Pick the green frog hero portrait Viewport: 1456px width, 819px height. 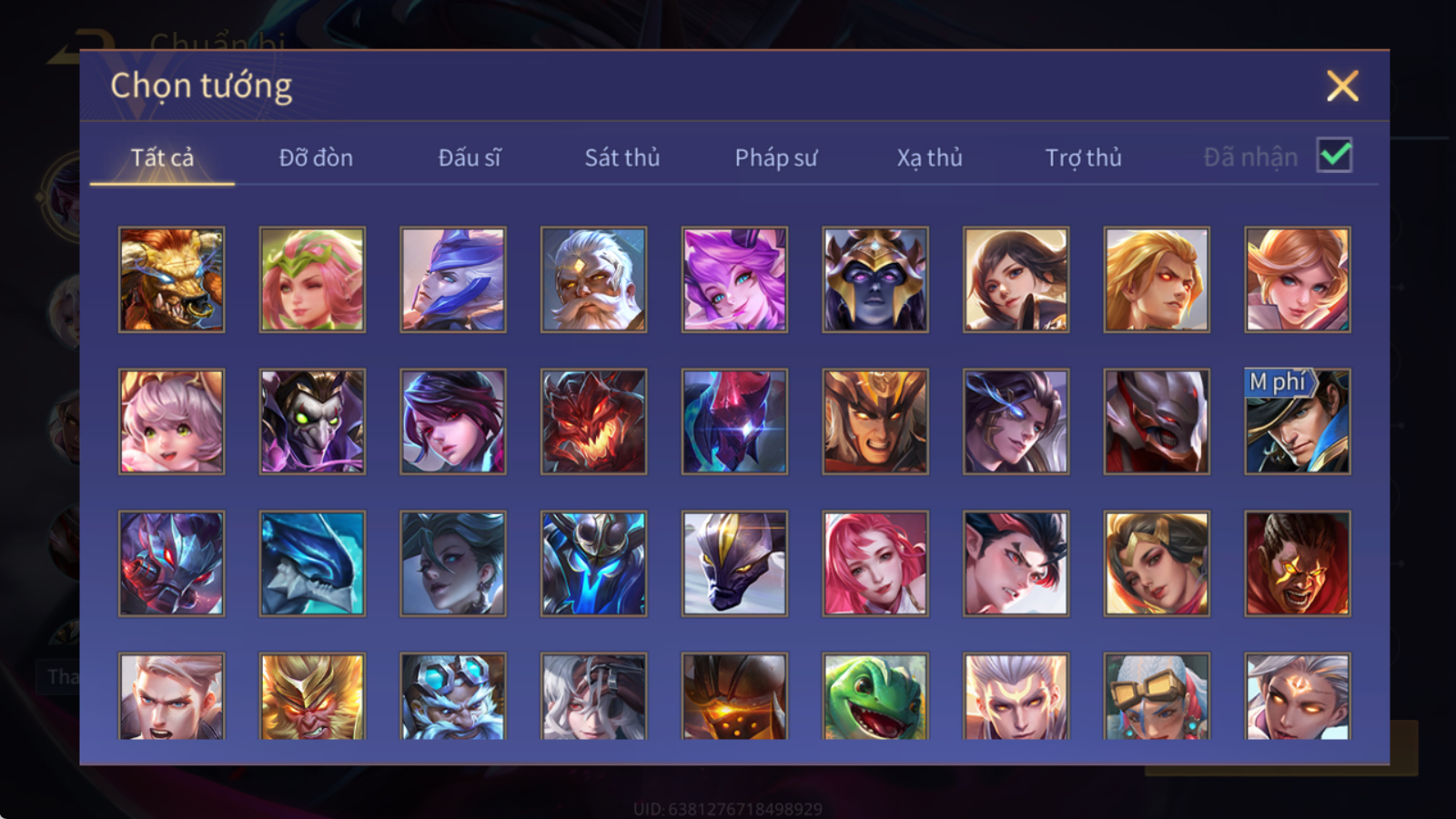click(875, 696)
